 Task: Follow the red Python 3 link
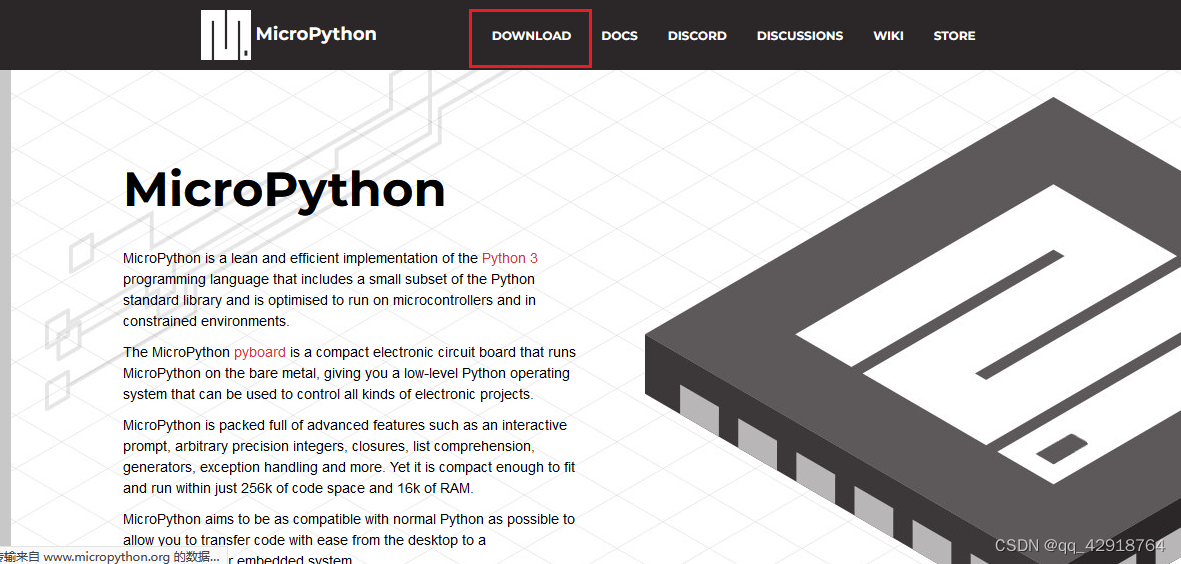tap(510, 258)
